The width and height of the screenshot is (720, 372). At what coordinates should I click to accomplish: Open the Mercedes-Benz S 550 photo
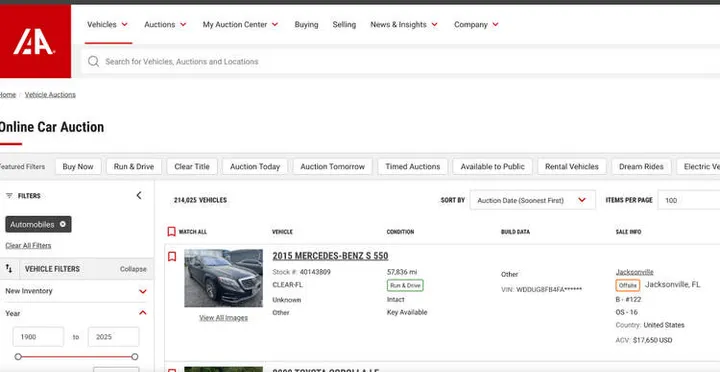pyautogui.click(x=223, y=278)
